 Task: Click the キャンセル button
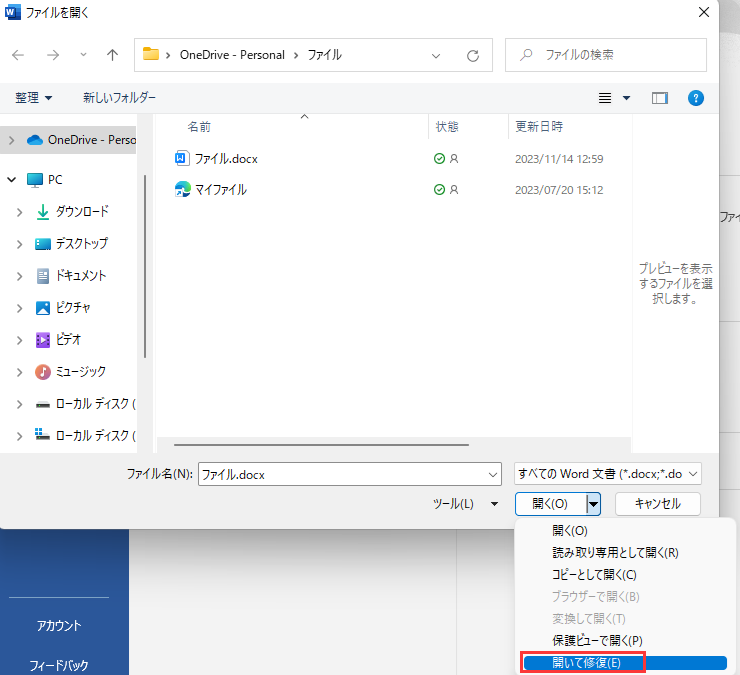coord(658,504)
